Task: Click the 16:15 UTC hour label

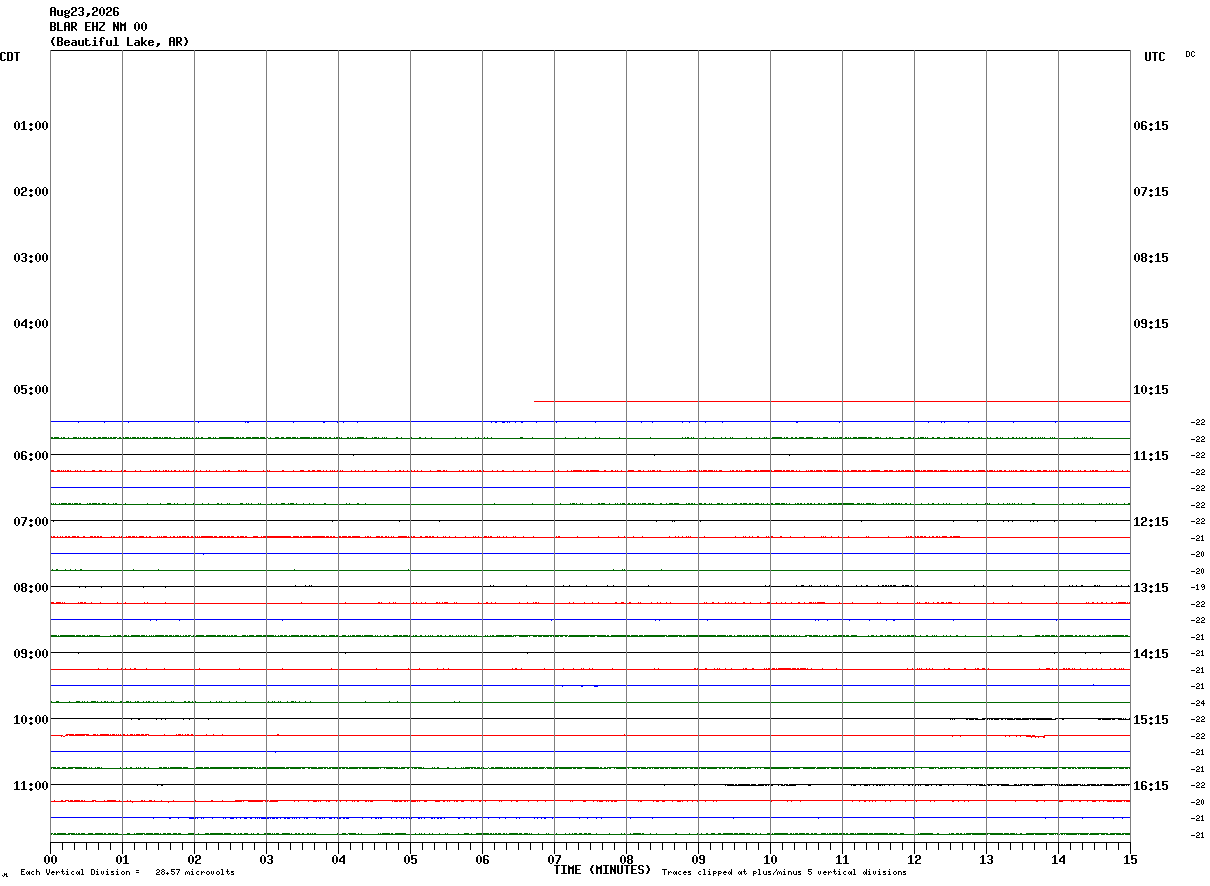Action: (x=1151, y=786)
